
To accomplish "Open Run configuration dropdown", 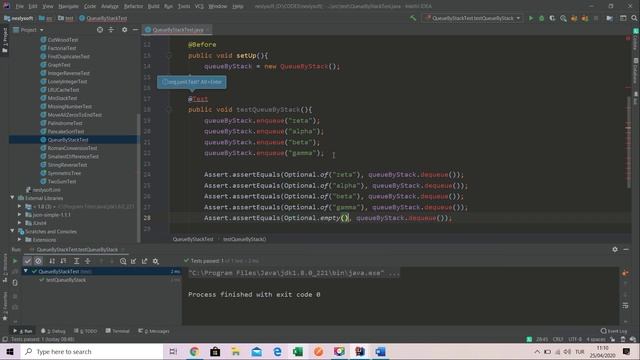I will (472, 18).
